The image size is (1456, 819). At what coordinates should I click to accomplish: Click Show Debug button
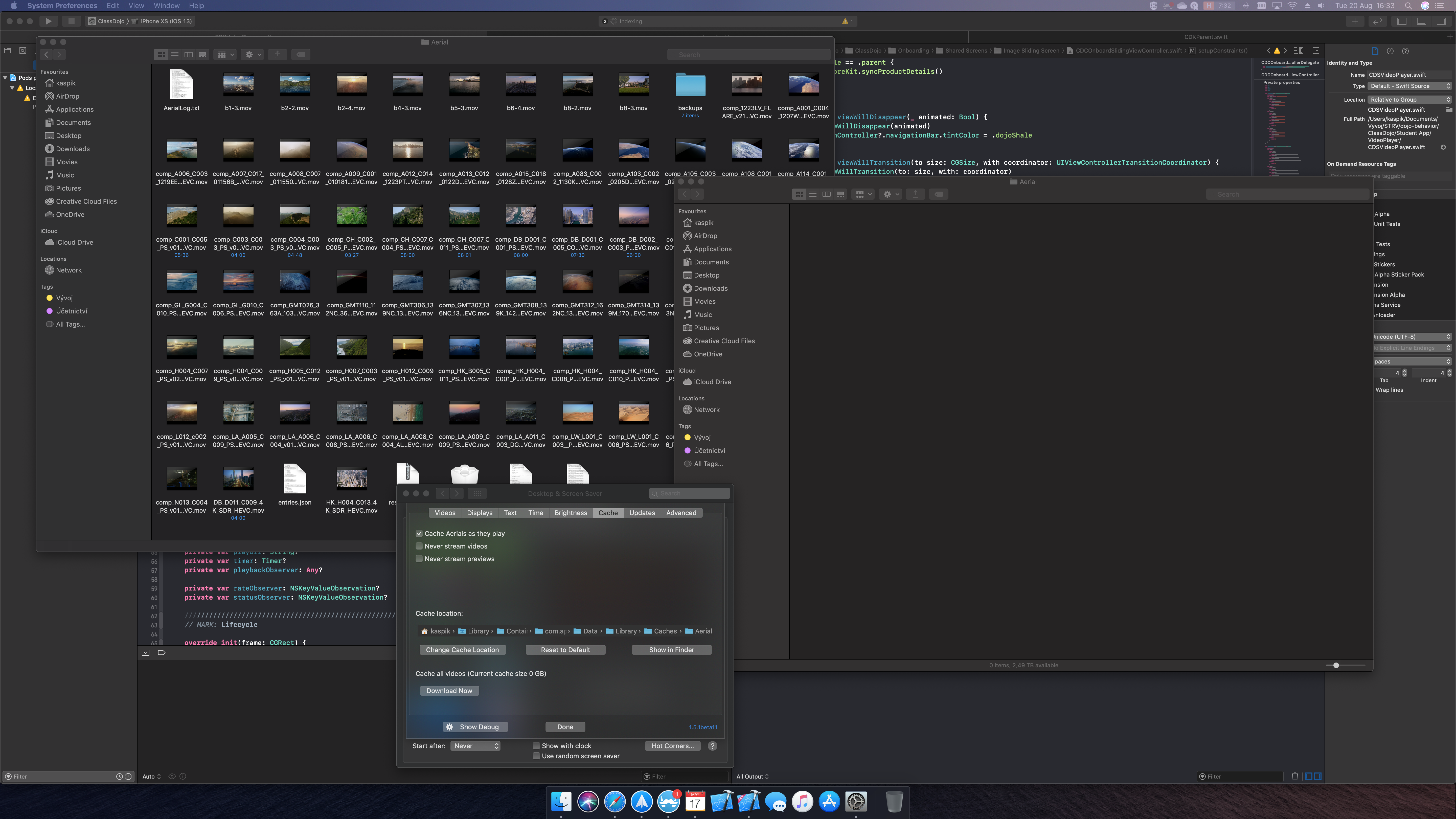click(x=475, y=727)
